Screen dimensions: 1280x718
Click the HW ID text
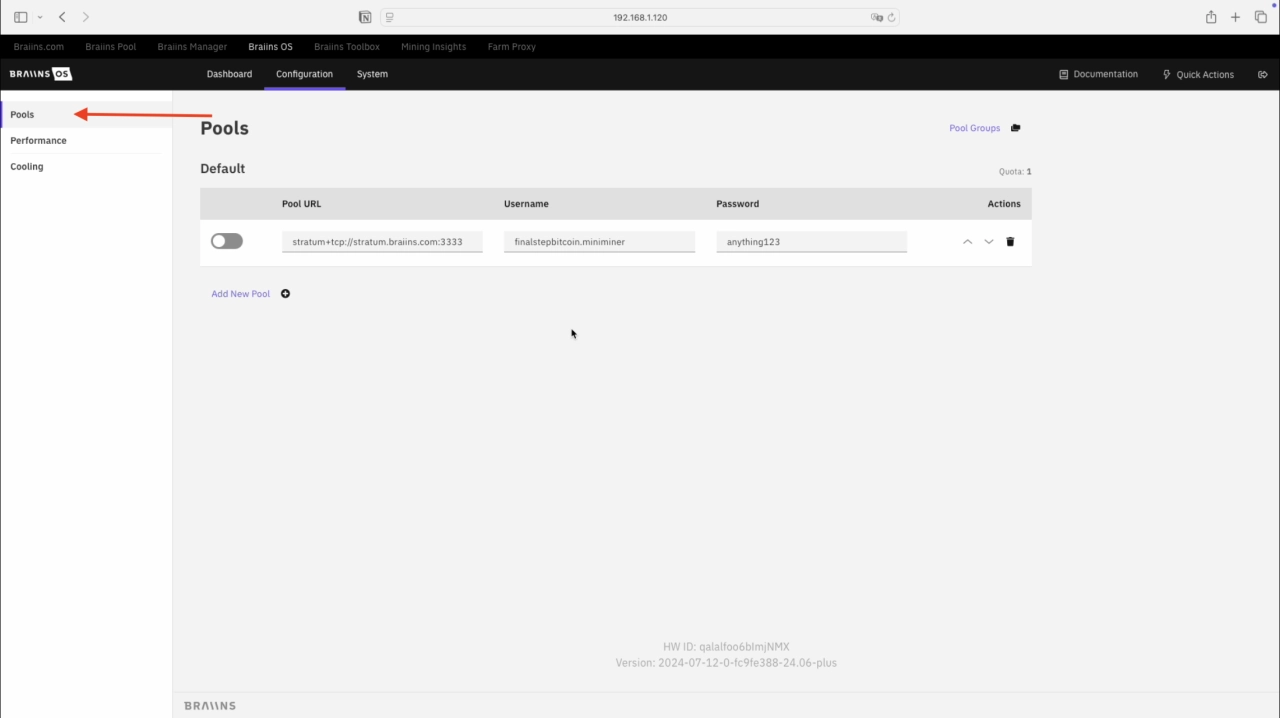click(x=726, y=647)
